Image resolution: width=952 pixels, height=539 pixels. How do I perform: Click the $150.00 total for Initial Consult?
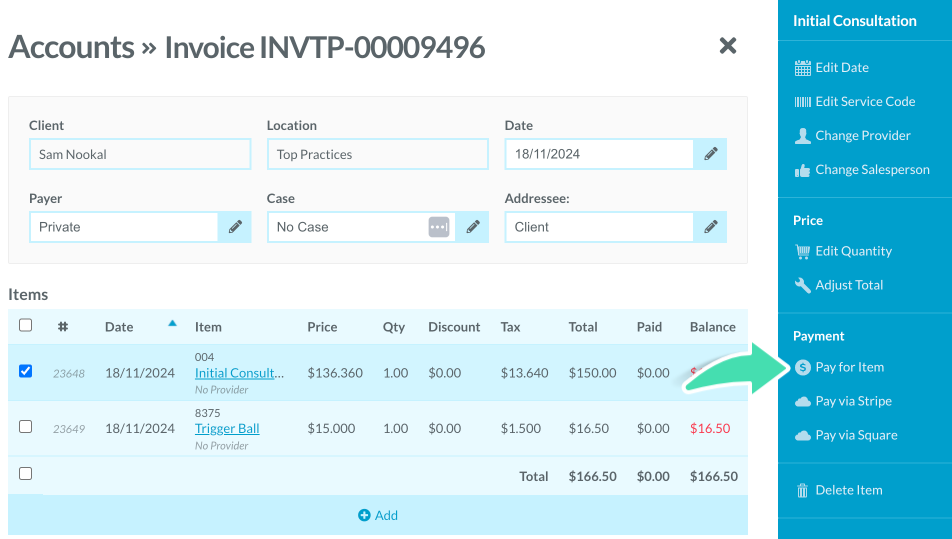click(593, 373)
